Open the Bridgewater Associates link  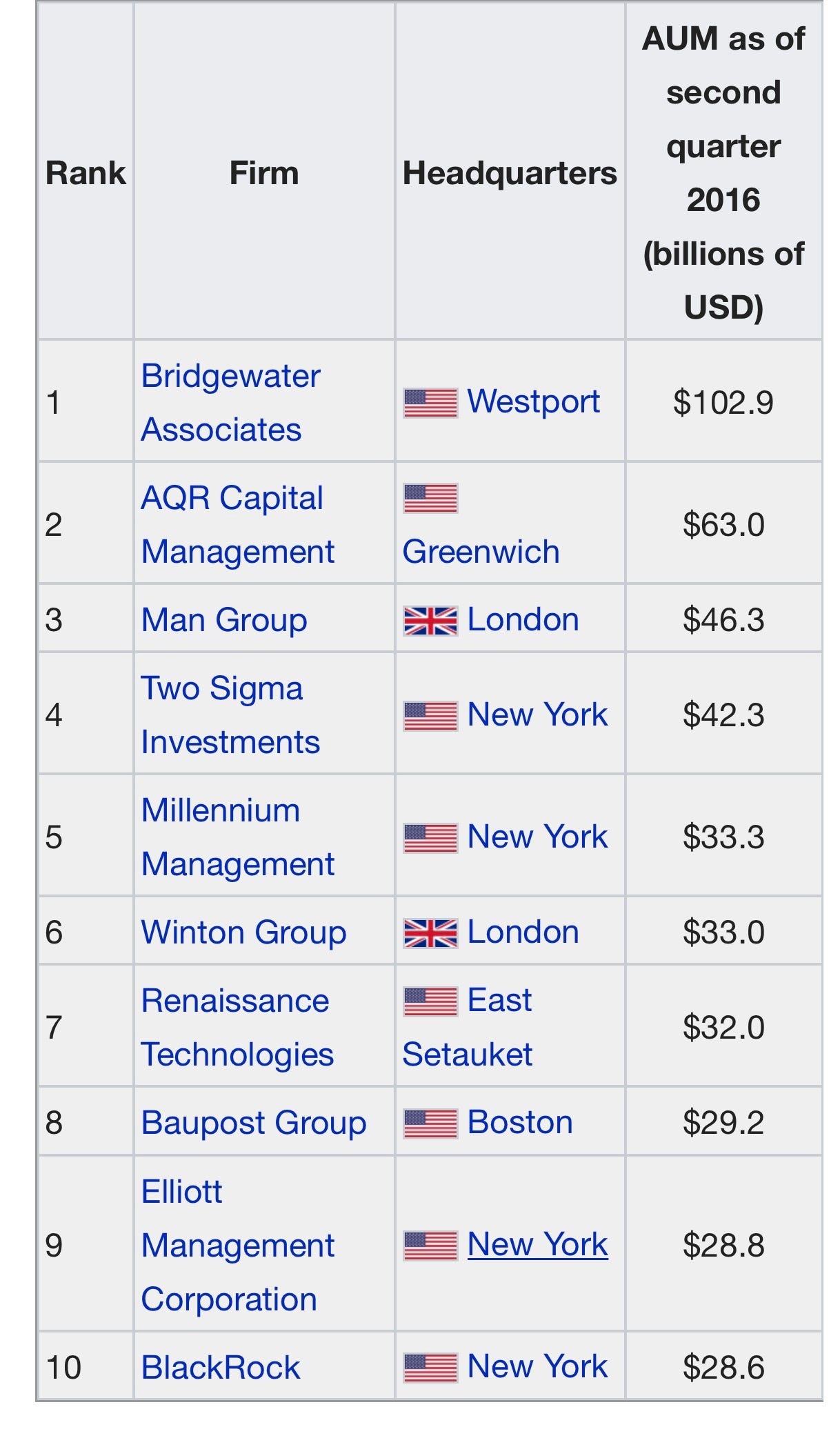tap(230, 403)
